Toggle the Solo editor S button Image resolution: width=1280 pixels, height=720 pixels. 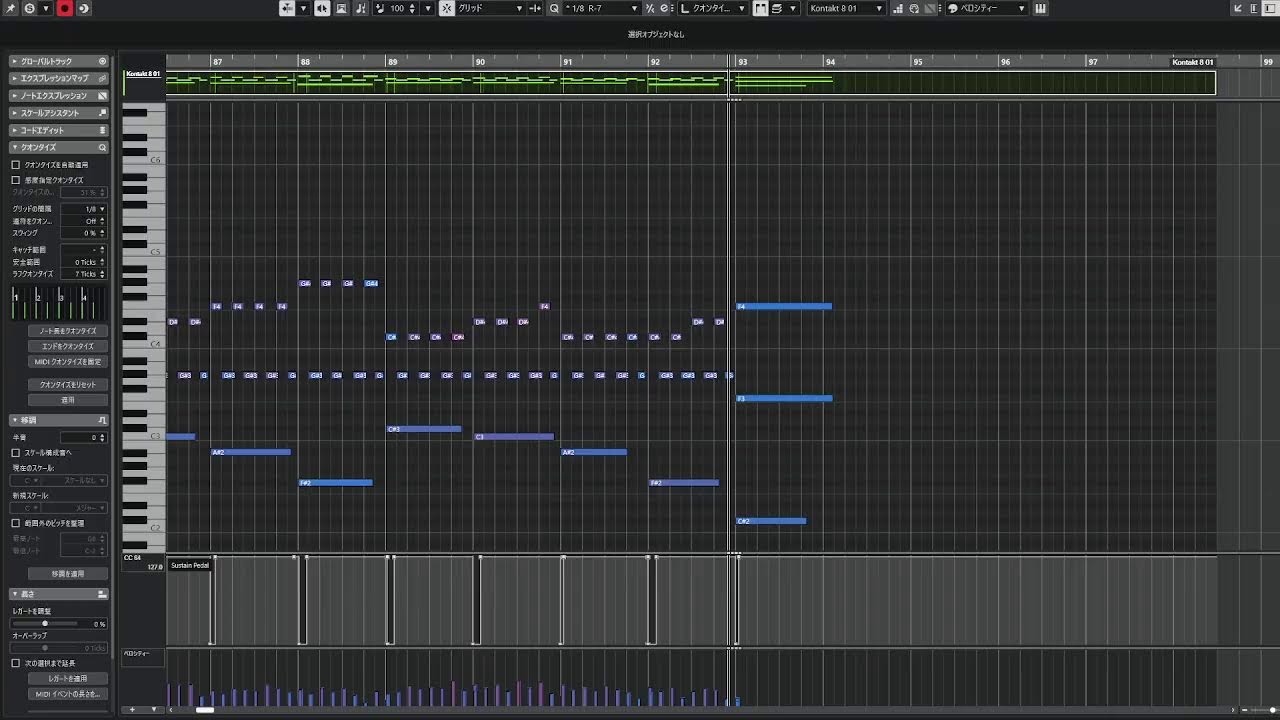(x=29, y=8)
